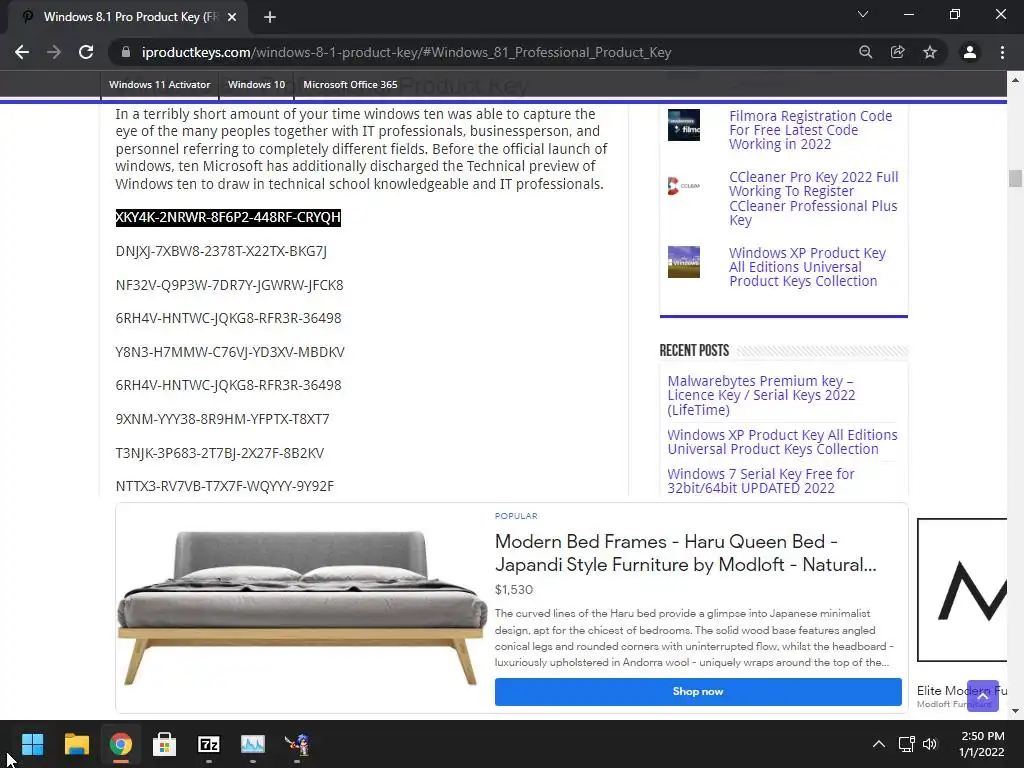Select Windows 8.1 Pro Product Key tab
Viewport: 1024px width, 768px height.
point(127,17)
